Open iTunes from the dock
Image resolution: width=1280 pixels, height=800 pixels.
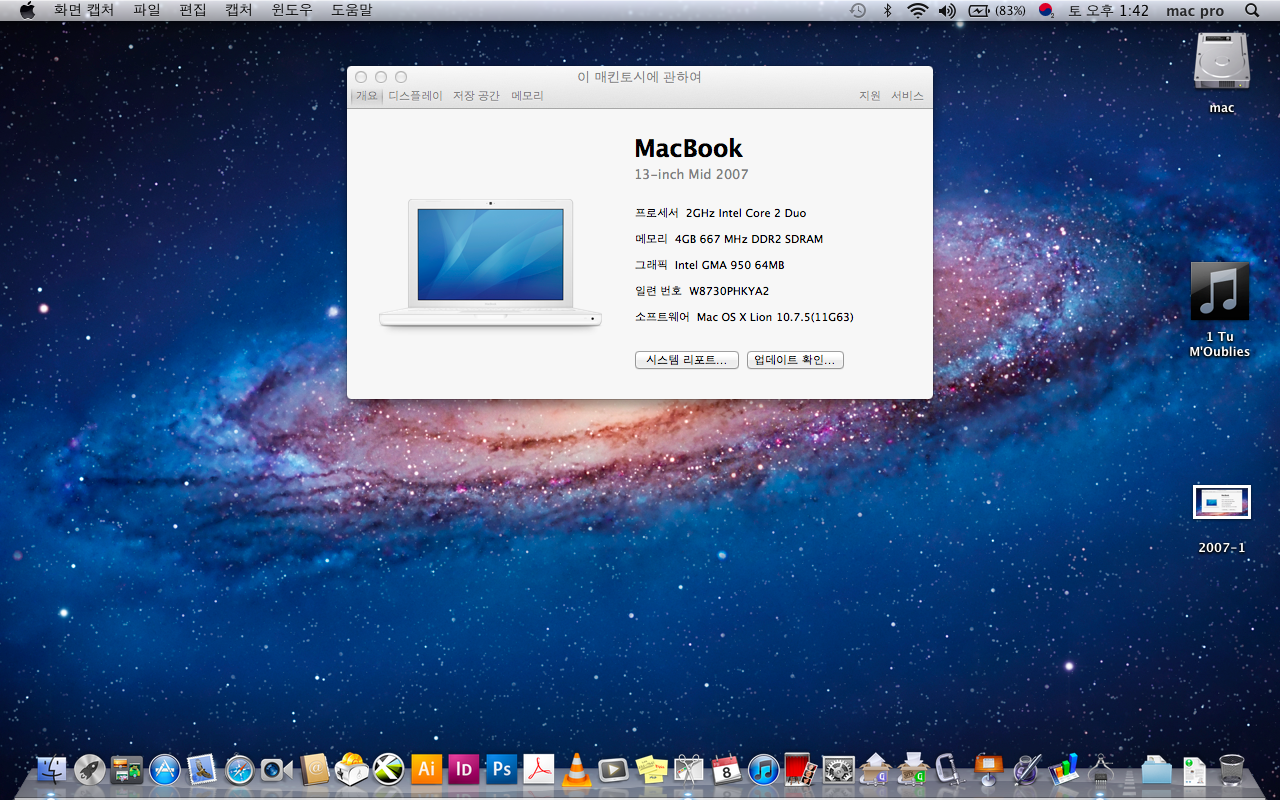click(x=763, y=769)
